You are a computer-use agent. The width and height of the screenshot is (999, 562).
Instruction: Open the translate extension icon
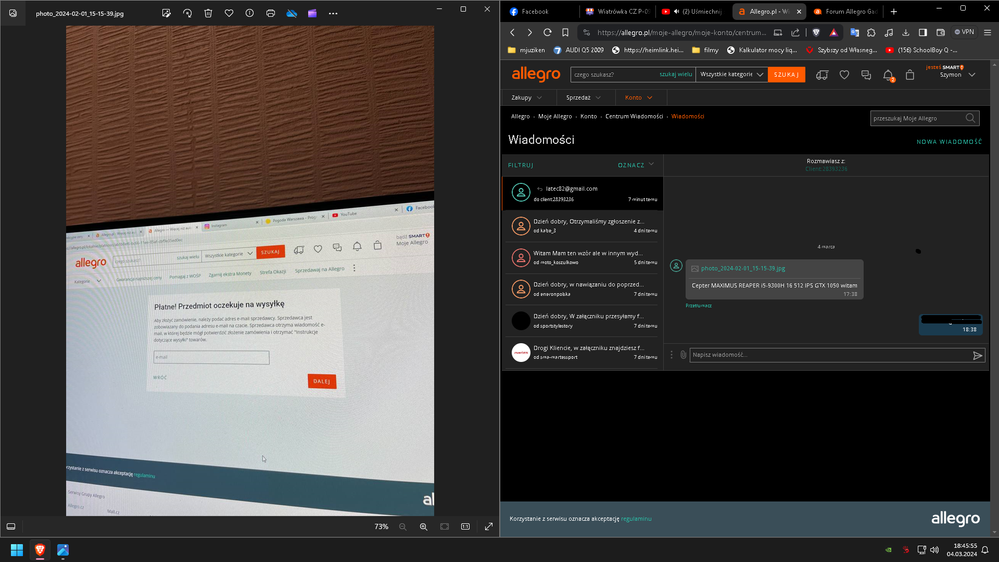pyautogui.click(x=854, y=32)
